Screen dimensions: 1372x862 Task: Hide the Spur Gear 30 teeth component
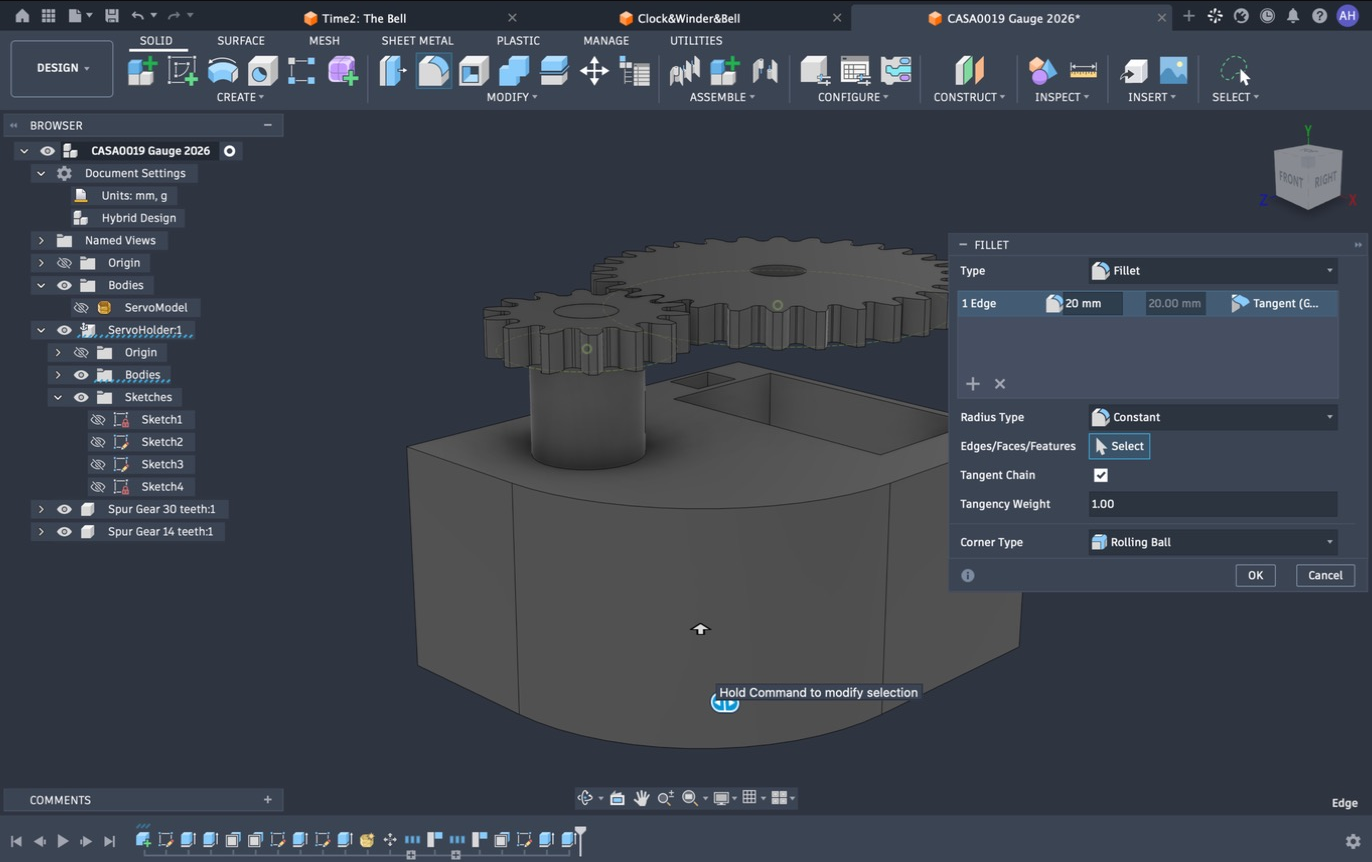[x=64, y=509]
